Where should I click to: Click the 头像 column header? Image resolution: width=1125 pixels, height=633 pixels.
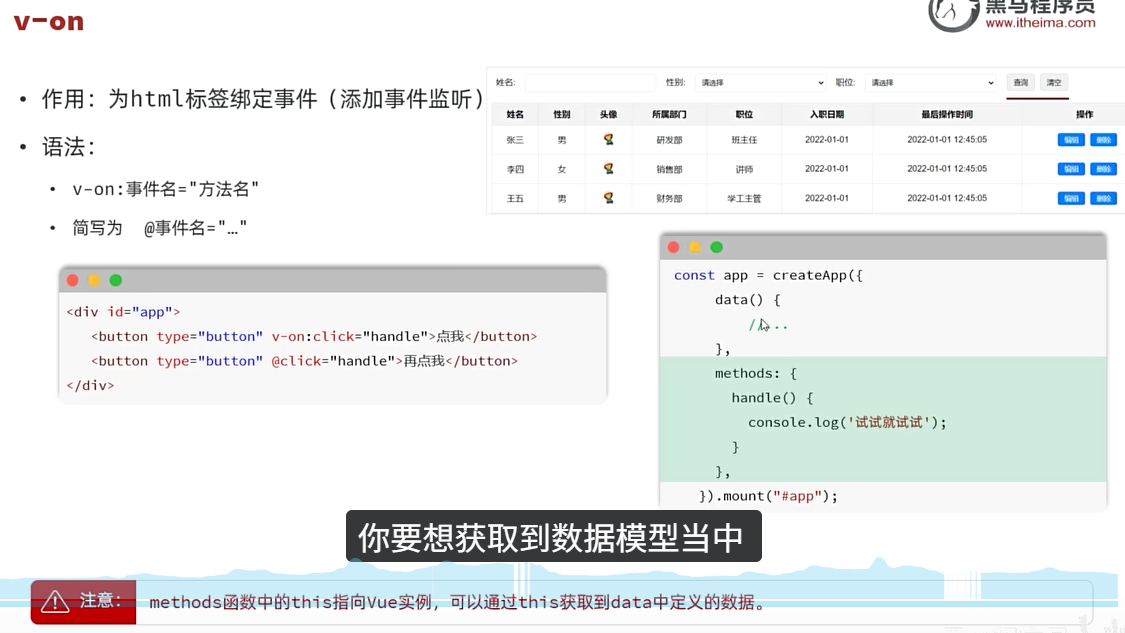coord(608,114)
